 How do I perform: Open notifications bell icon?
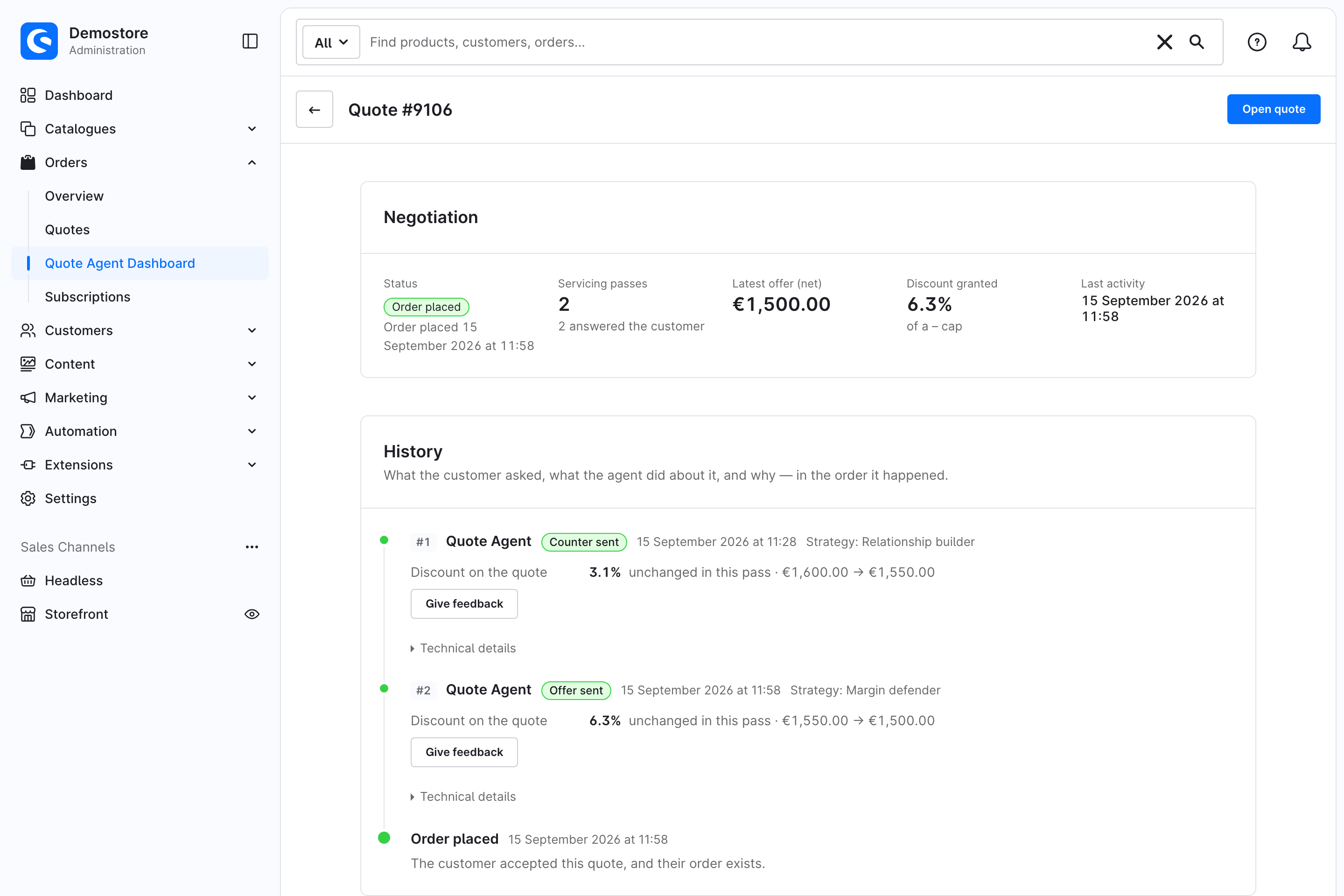coord(1302,42)
